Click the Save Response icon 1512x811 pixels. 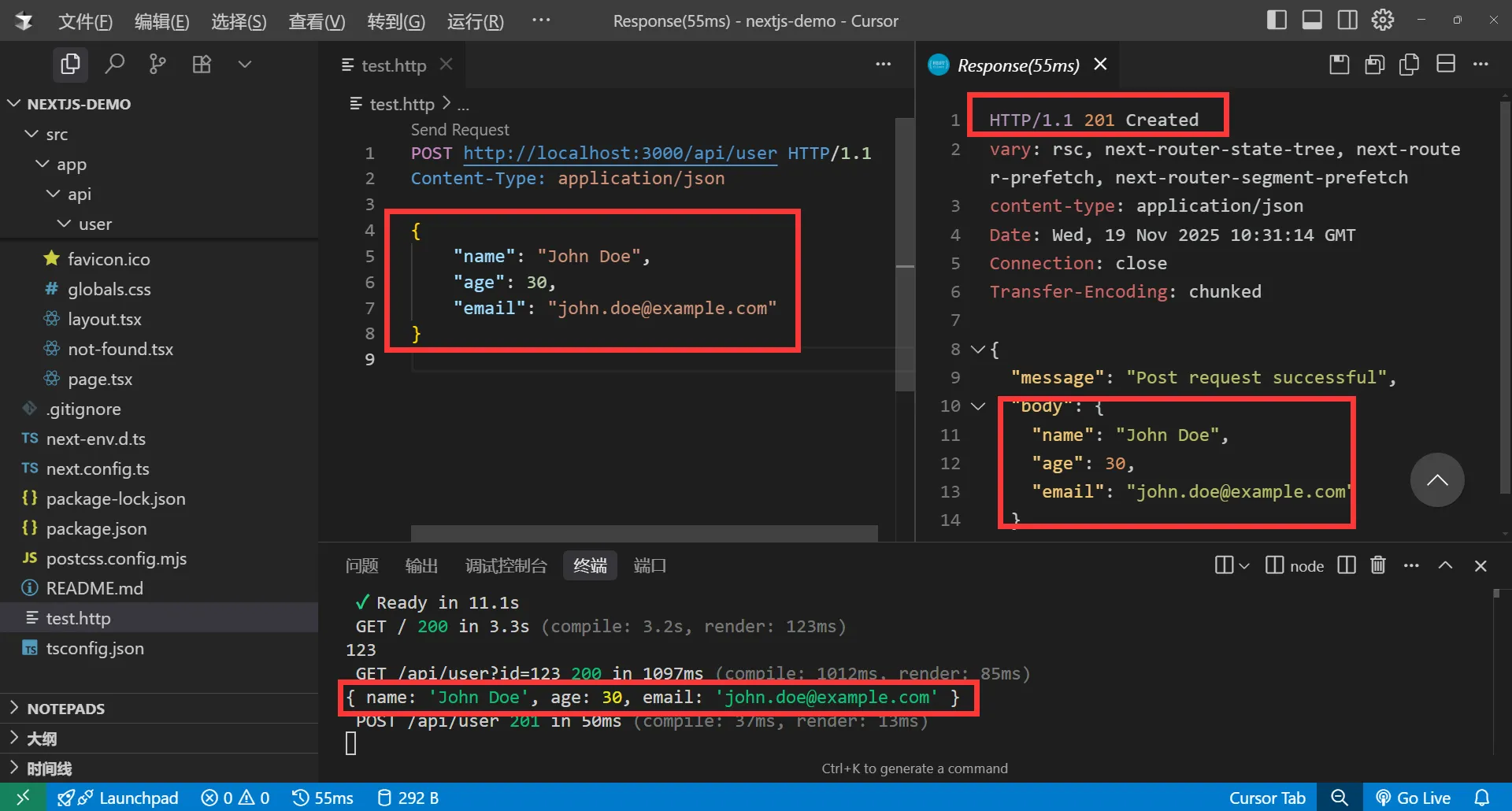tap(1339, 65)
